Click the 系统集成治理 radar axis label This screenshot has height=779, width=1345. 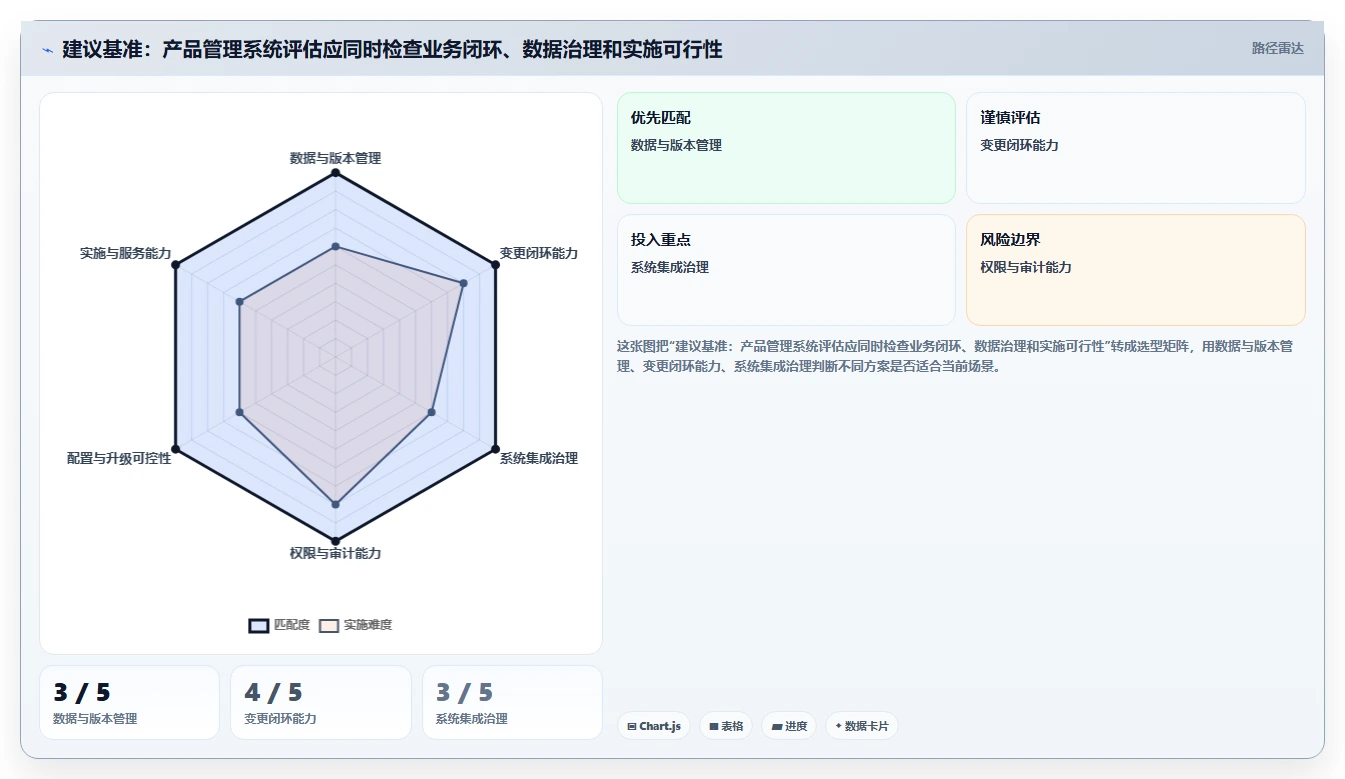click(539, 458)
